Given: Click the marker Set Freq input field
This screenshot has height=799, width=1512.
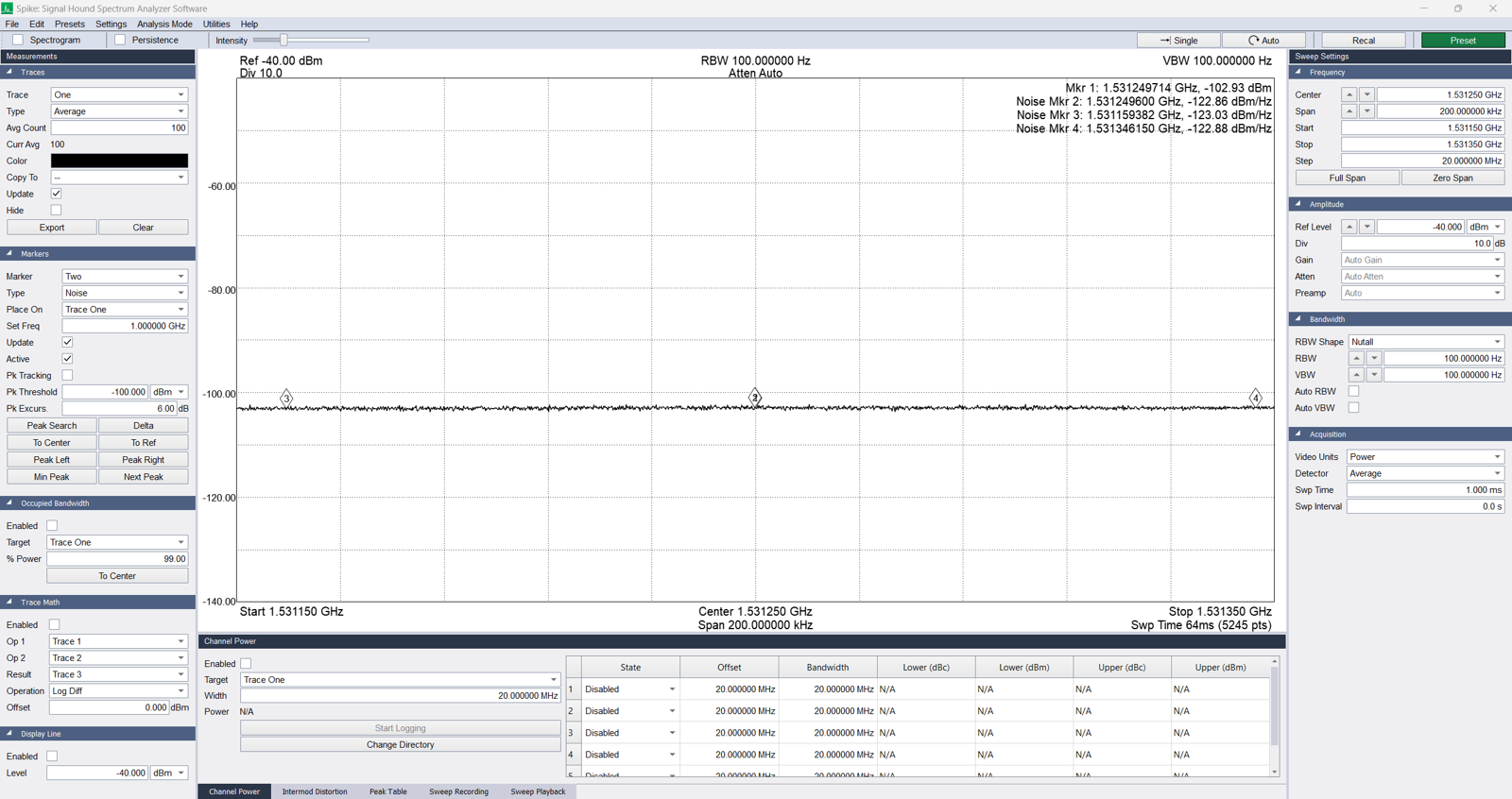Looking at the screenshot, I should click(125, 326).
